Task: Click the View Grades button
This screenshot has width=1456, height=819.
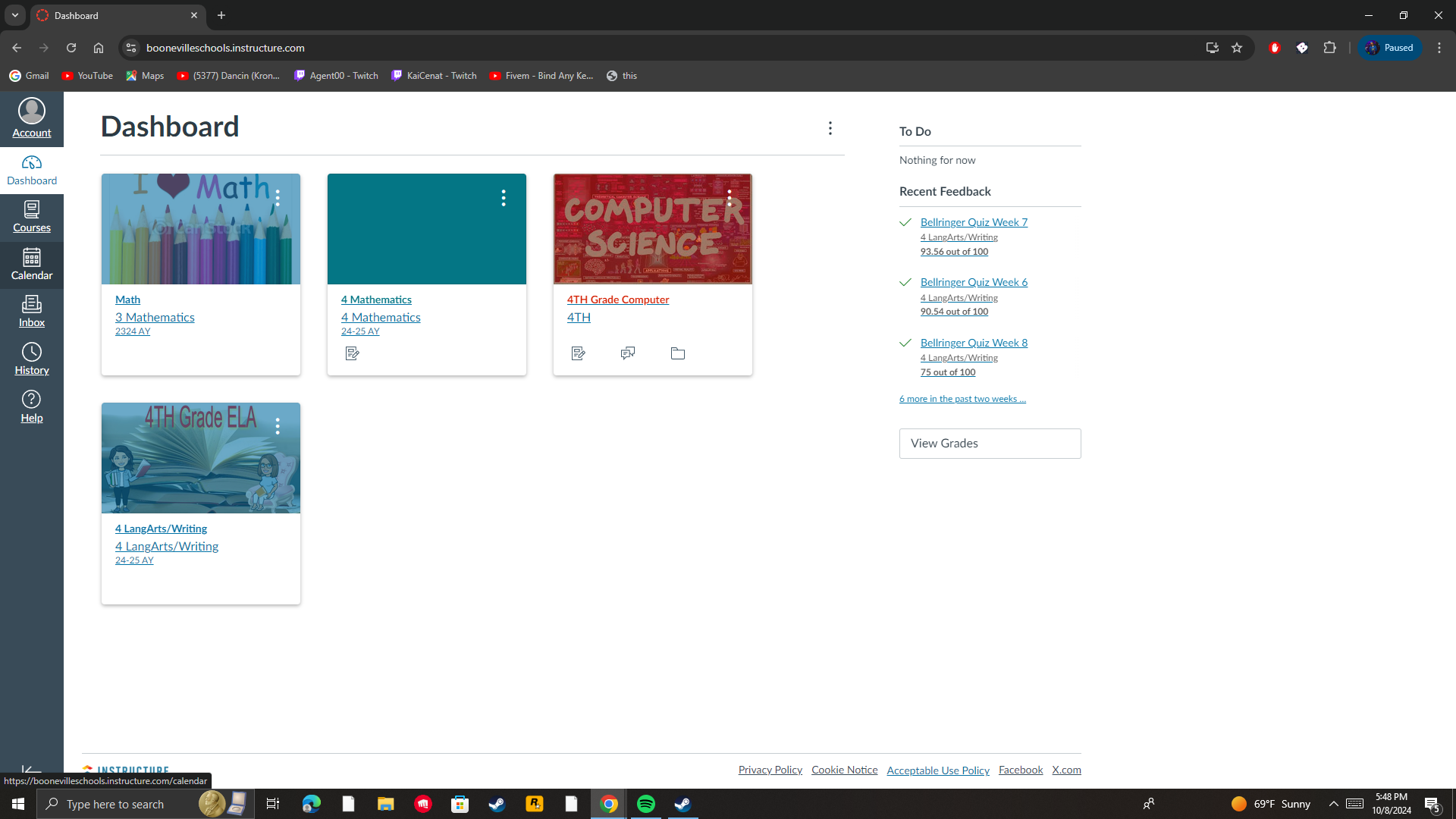Action: coord(990,444)
